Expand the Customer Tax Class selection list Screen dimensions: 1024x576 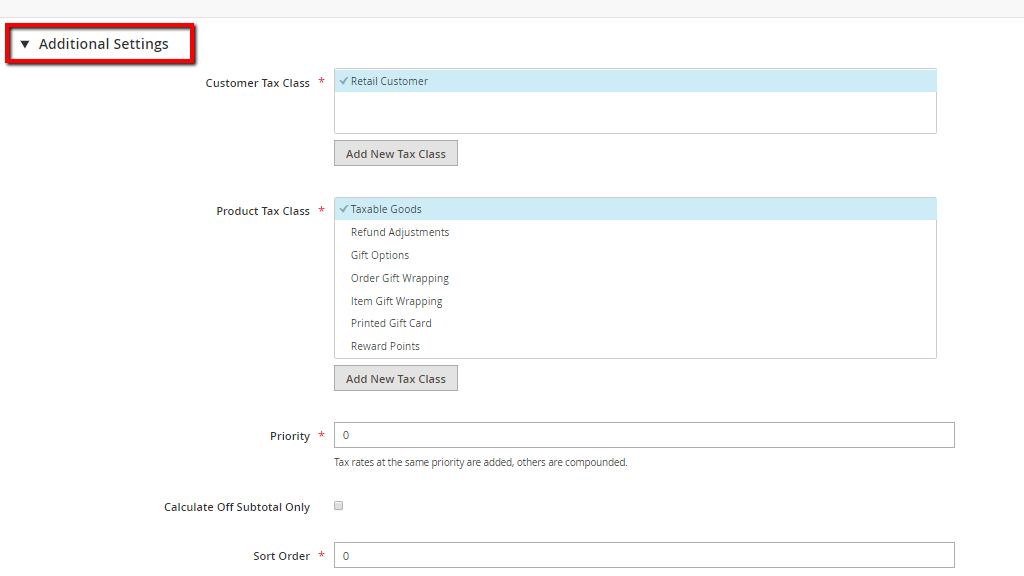point(635,100)
